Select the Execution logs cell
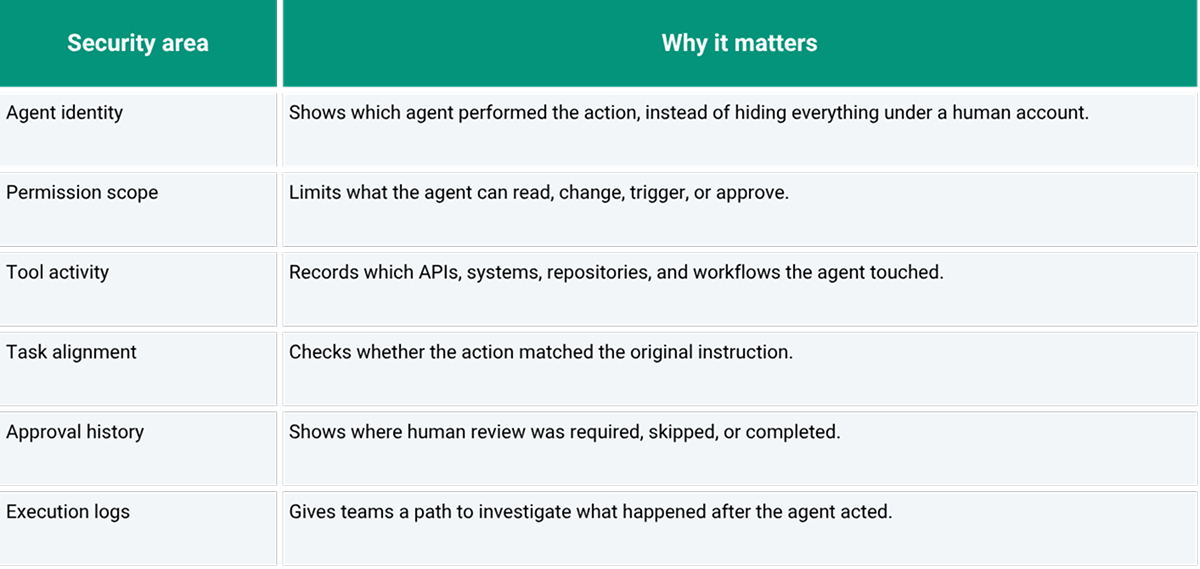Screen dimensions: 1200x569 [138, 528]
